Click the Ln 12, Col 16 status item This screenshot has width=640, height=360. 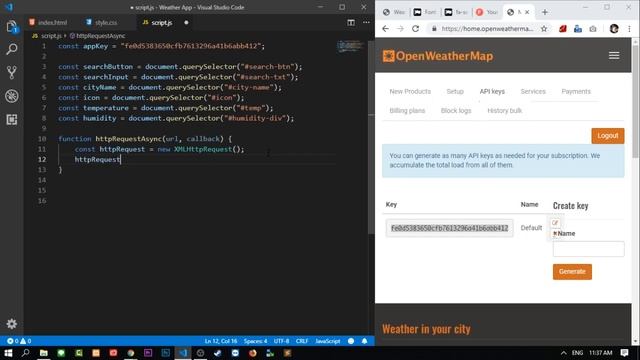[221, 341]
